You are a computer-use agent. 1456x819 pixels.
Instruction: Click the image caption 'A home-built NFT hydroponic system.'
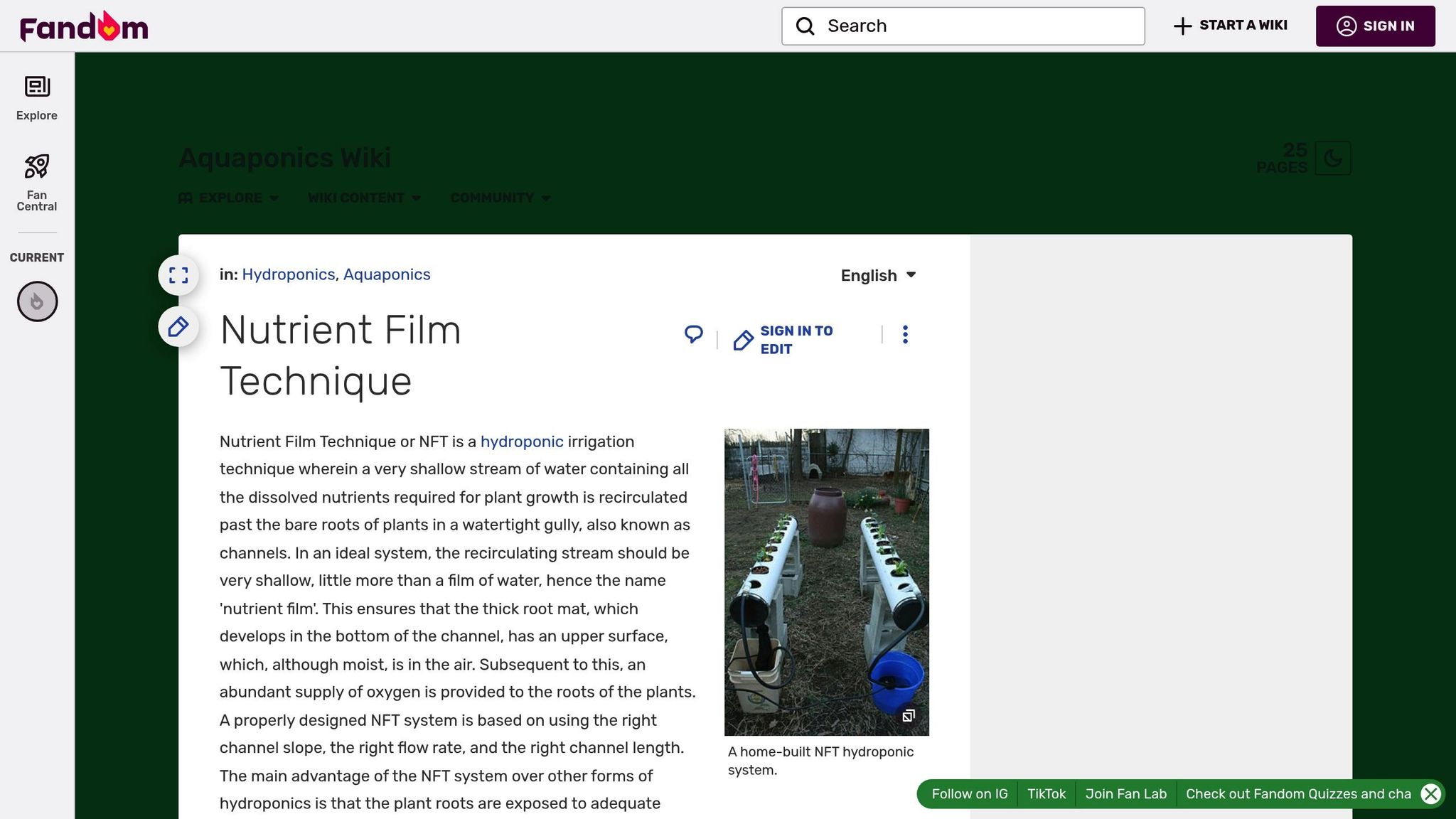[x=820, y=761]
